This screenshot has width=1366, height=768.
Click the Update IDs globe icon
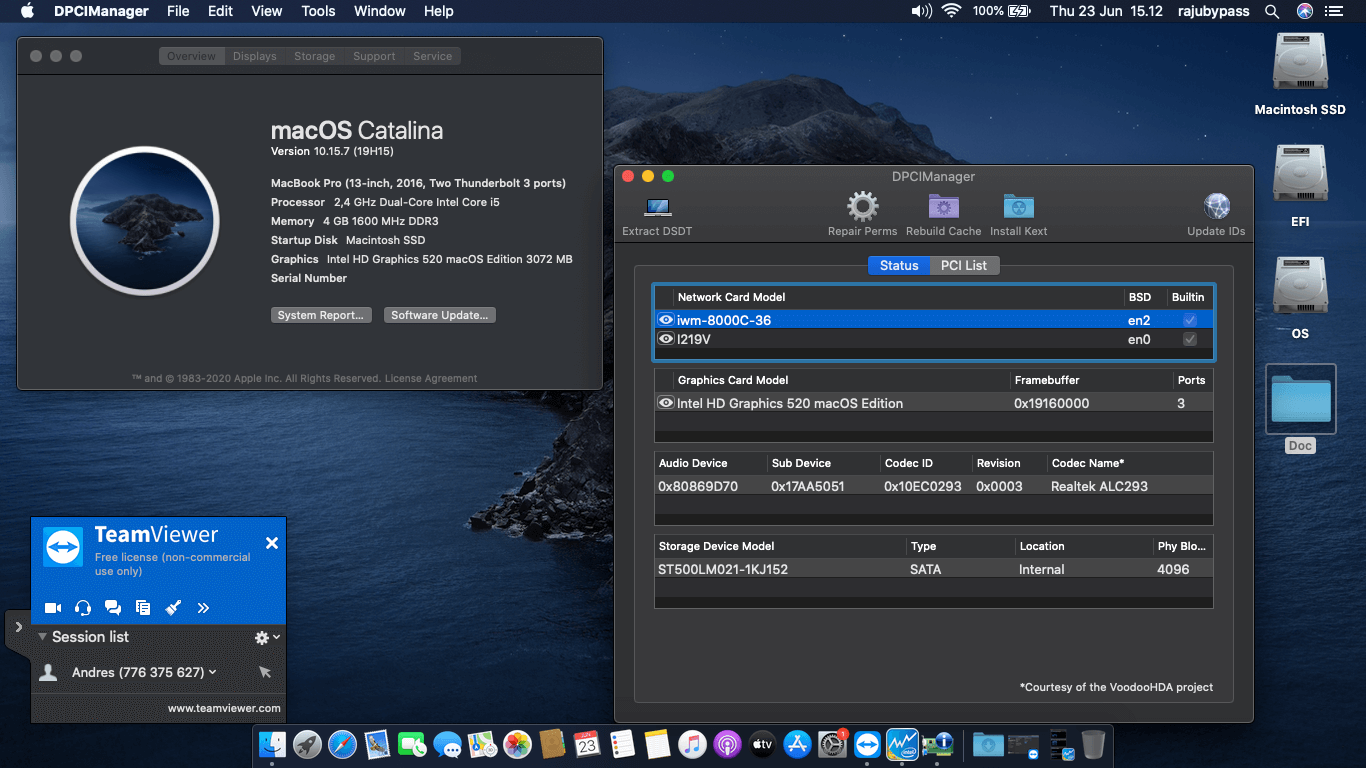tap(1216, 207)
